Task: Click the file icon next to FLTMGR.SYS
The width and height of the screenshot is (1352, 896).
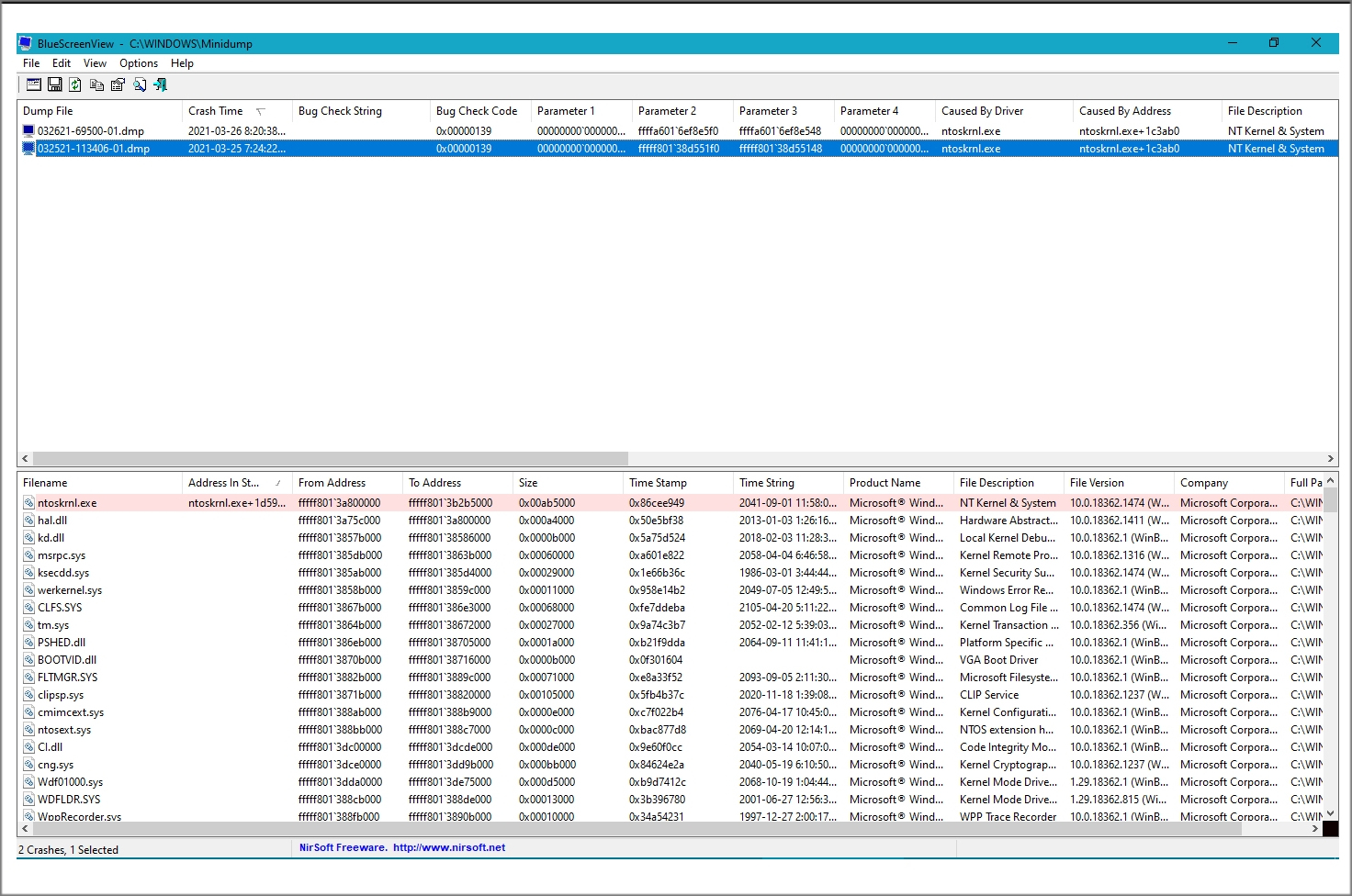Action: [29, 678]
